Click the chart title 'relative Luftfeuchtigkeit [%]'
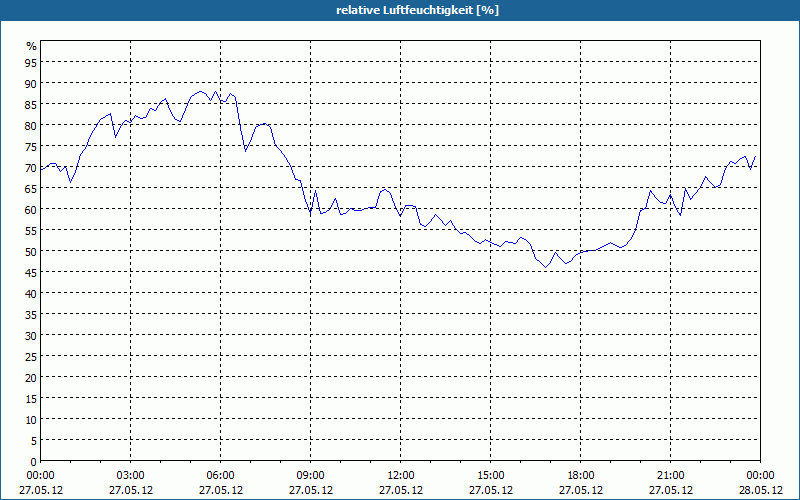This screenshot has width=800, height=500. (x=417, y=10)
